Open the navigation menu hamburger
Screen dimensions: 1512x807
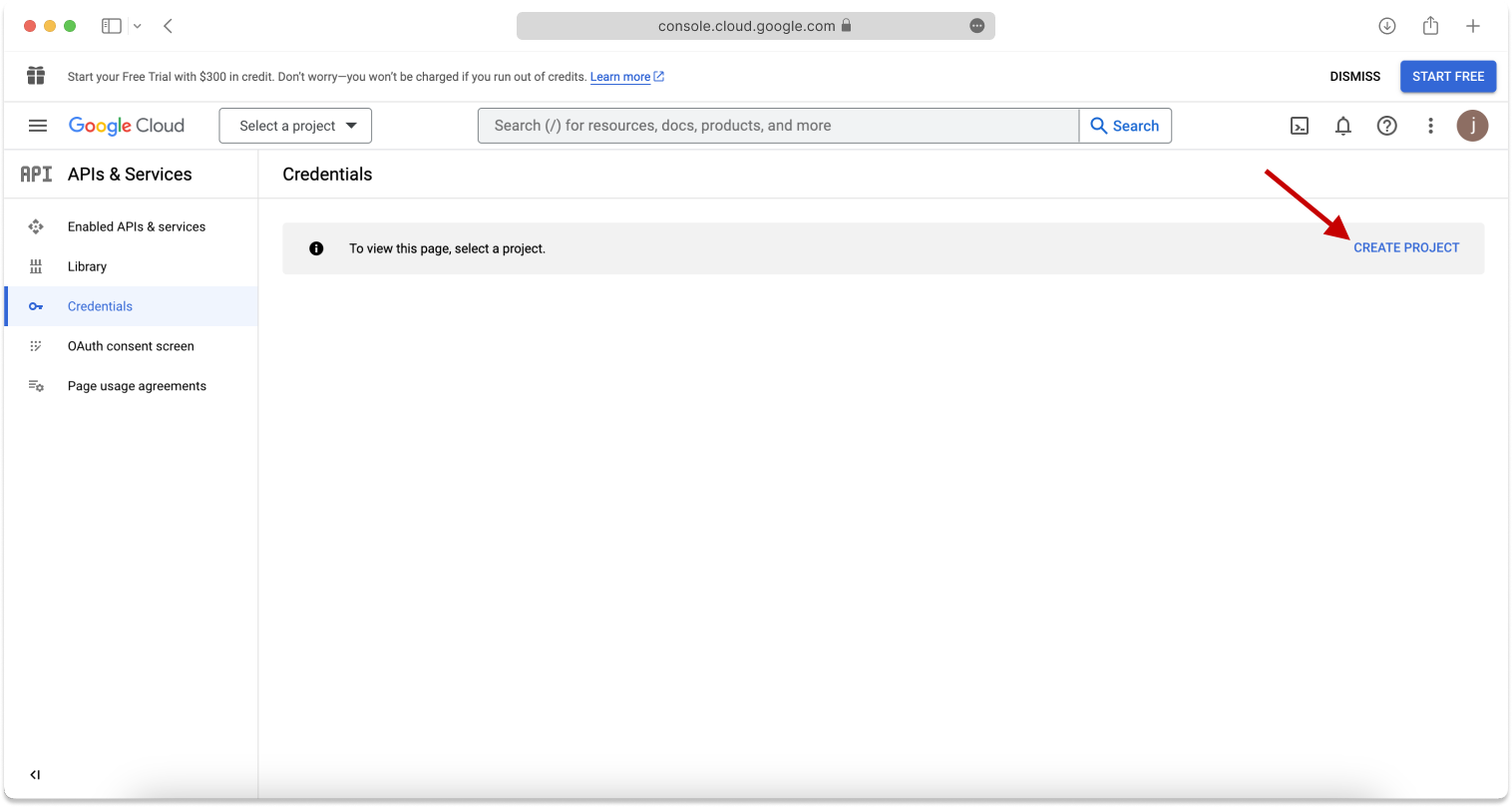point(38,126)
